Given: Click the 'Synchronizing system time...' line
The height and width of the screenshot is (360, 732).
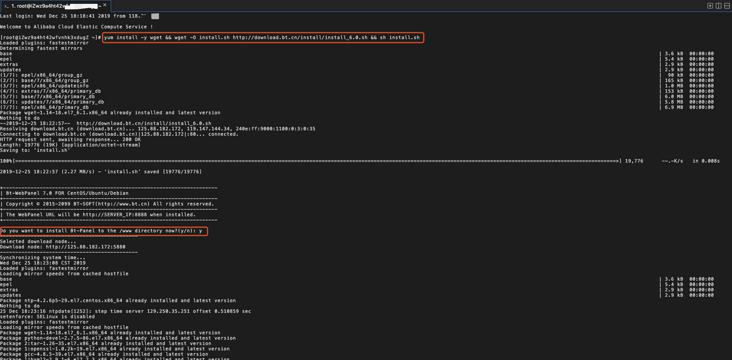Looking at the screenshot, I should (x=43, y=258).
